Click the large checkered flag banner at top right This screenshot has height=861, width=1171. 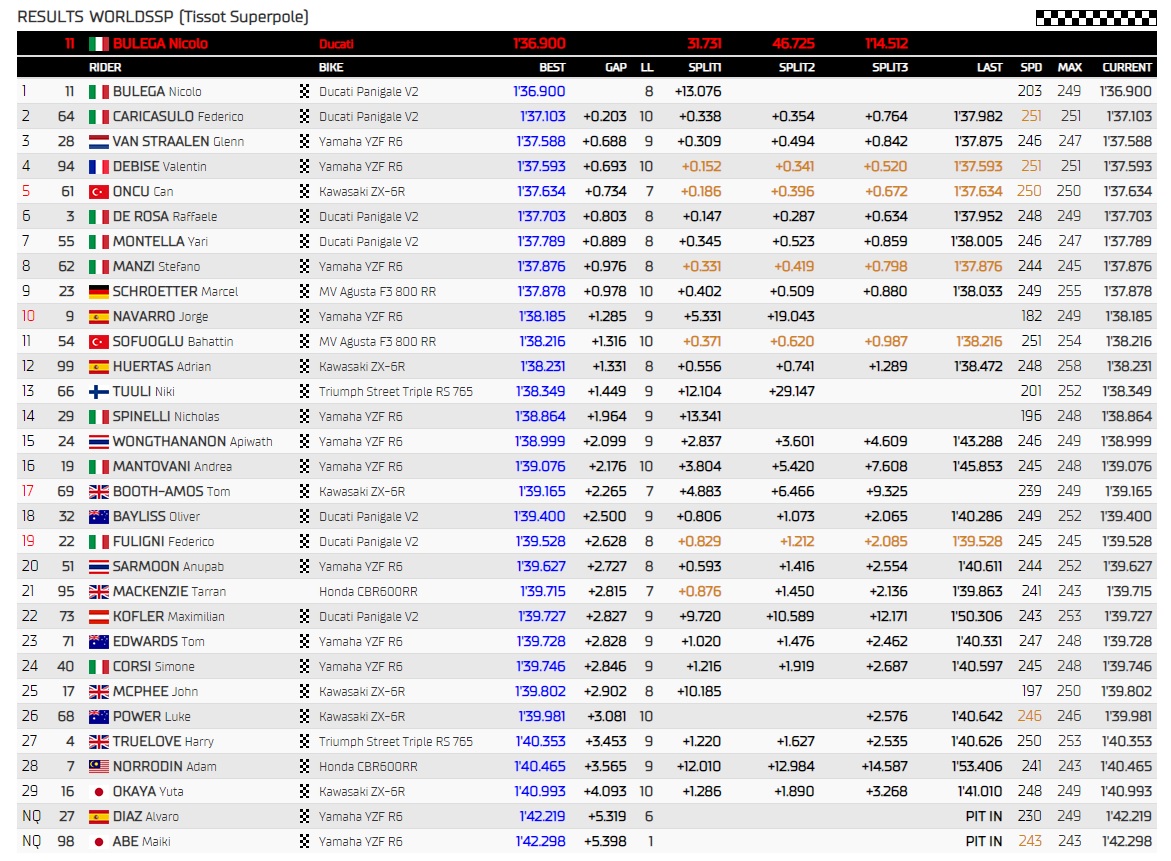point(1096,18)
